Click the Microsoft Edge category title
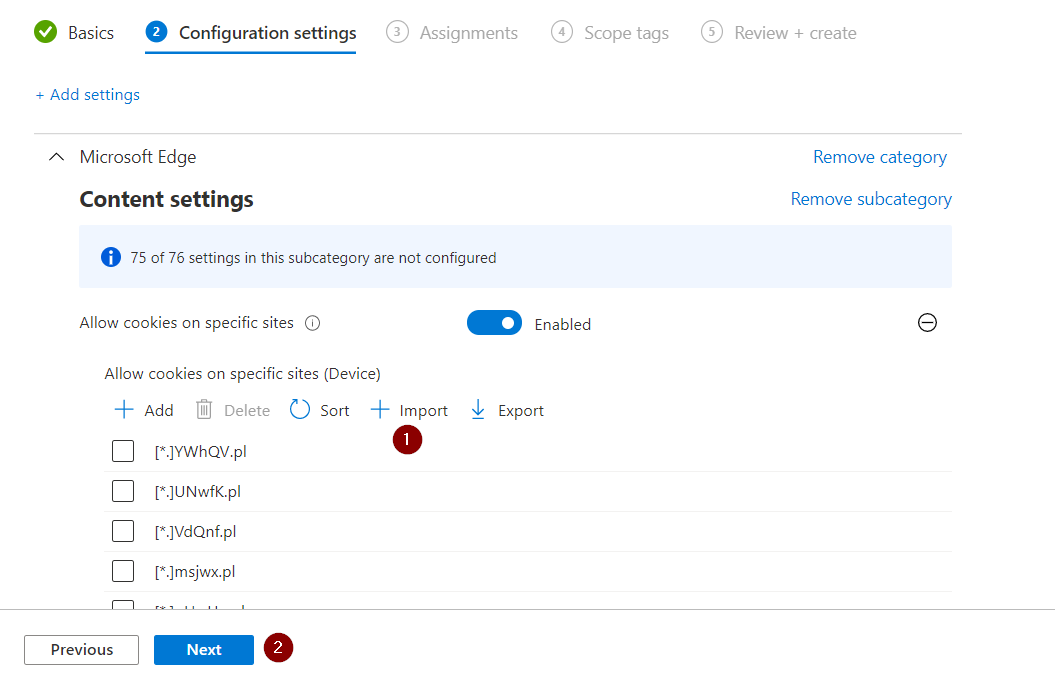 pos(138,157)
